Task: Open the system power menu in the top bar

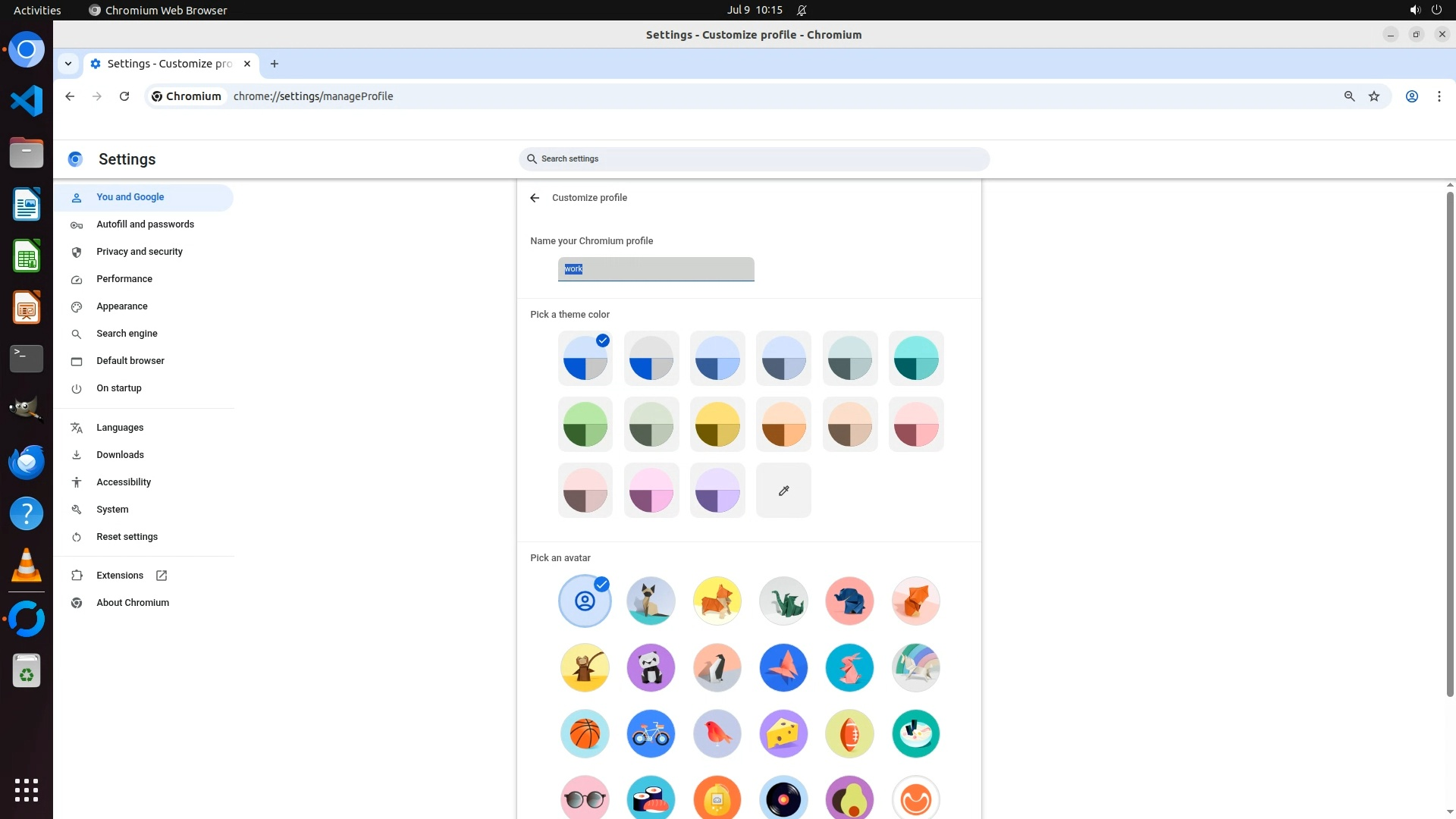Action: point(1436,10)
